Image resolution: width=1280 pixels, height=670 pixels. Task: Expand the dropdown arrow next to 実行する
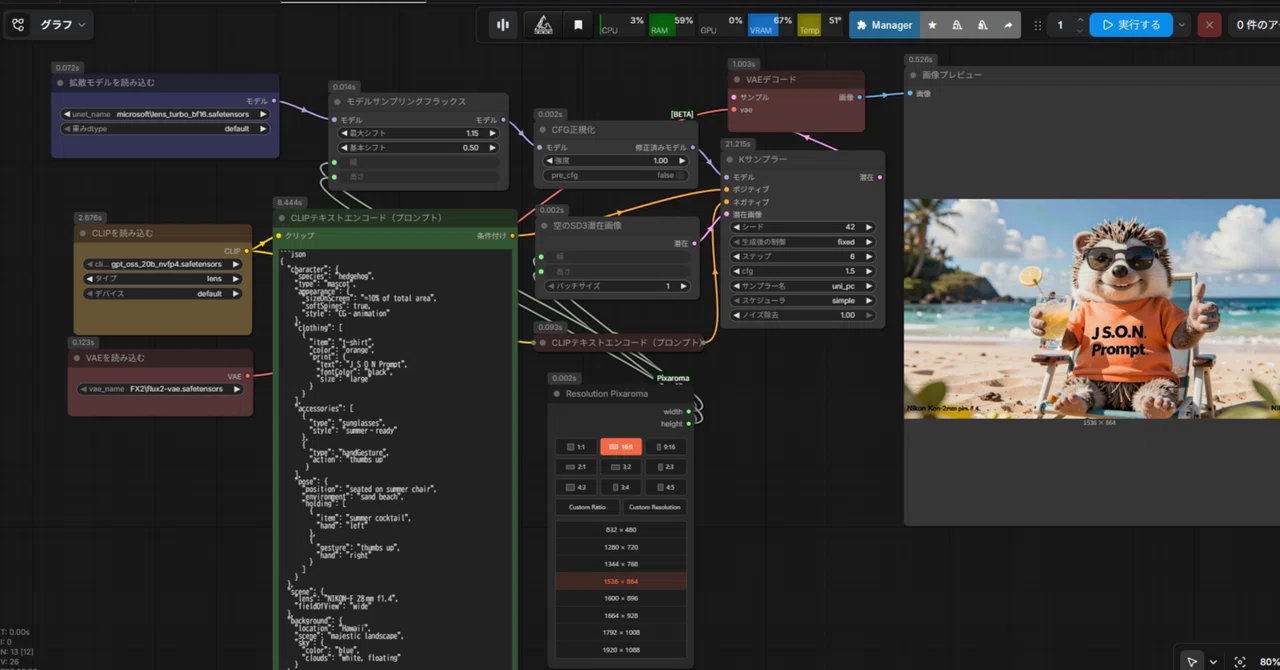[1183, 25]
